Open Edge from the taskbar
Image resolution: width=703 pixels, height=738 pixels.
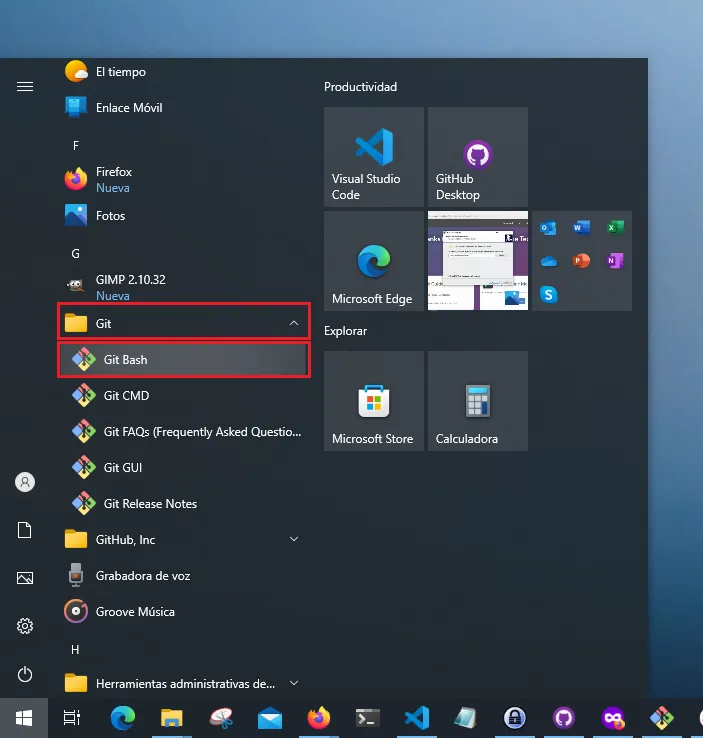[123, 718]
